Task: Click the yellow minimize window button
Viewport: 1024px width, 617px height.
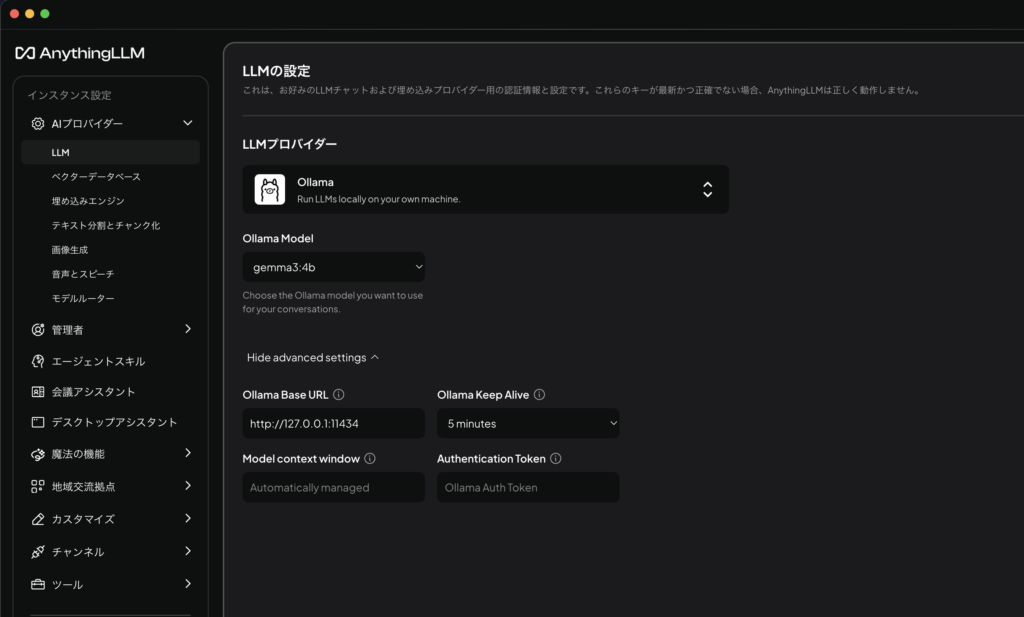Action: pyautogui.click(x=29, y=14)
